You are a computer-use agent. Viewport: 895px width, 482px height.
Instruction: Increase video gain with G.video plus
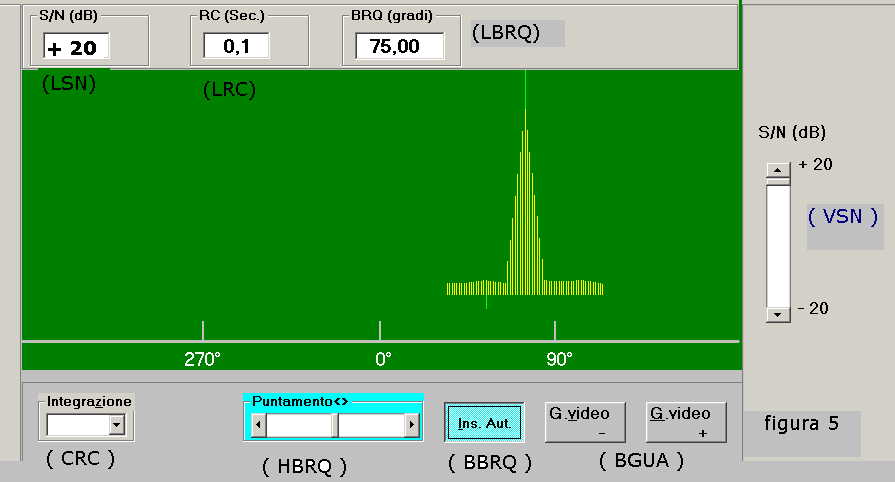pyautogui.click(x=685, y=422)
